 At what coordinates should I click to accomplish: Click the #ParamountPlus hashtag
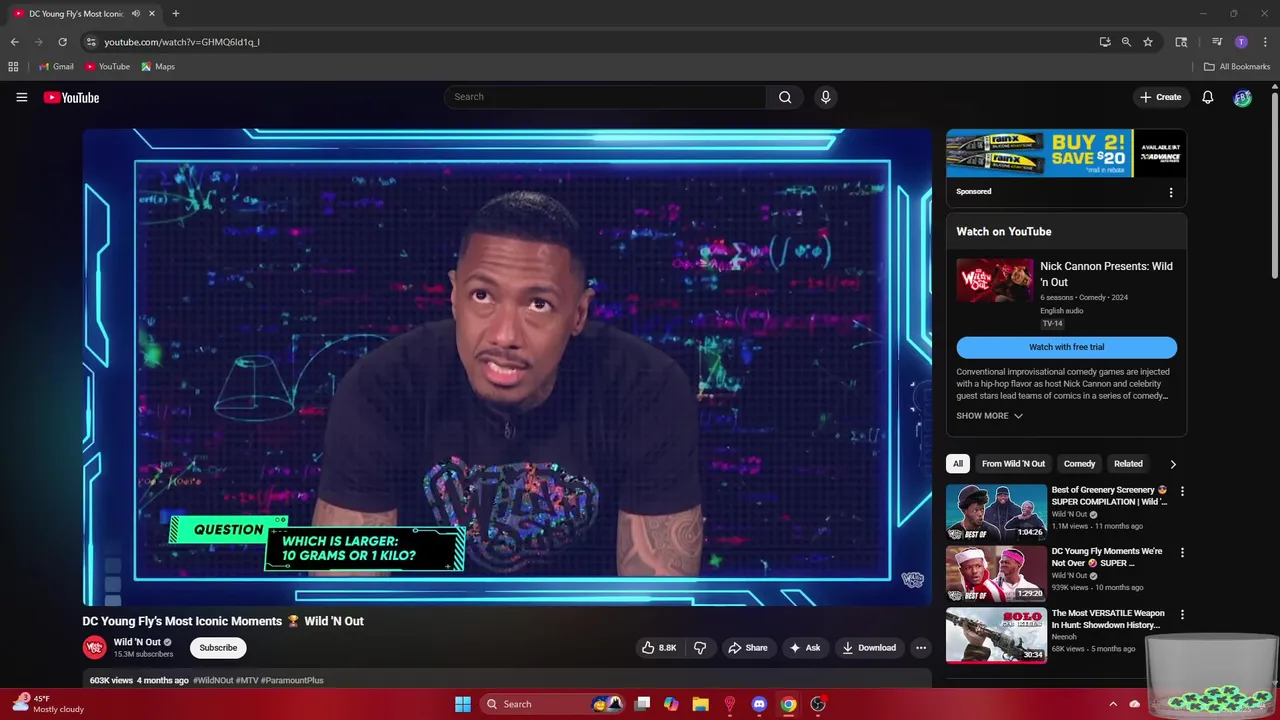click(292, 680)
